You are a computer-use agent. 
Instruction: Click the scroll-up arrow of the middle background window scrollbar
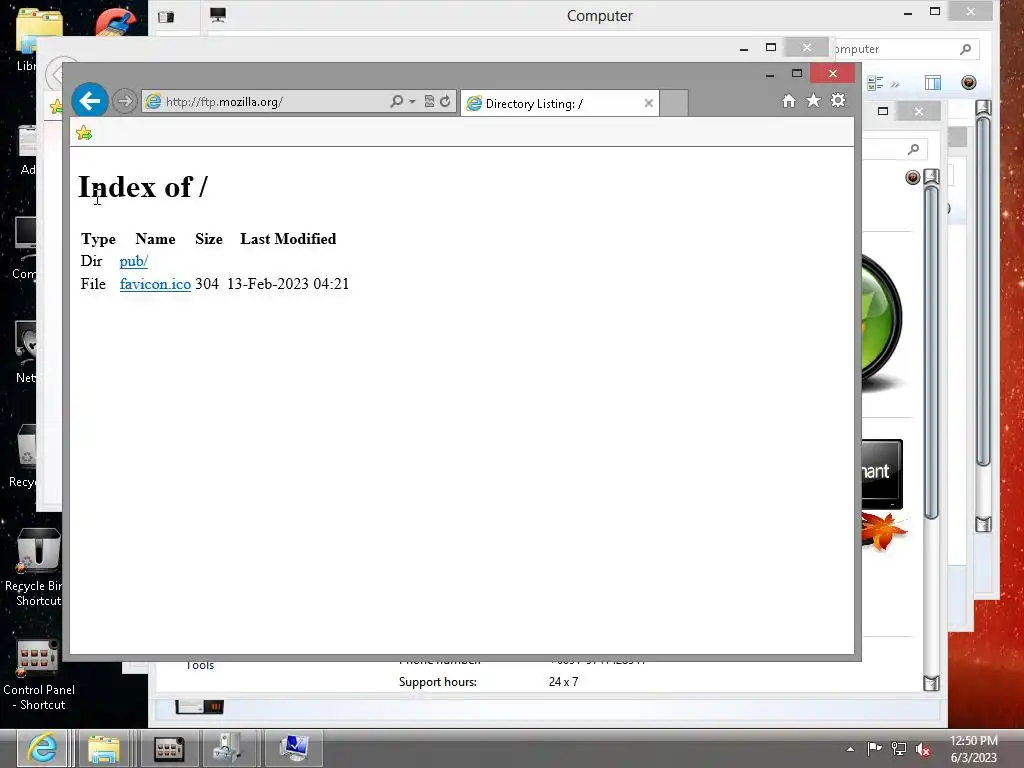coord(931,176)
